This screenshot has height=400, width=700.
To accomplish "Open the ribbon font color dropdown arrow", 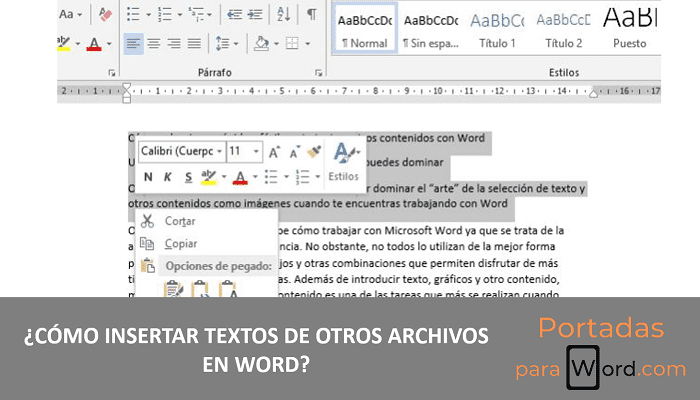I will (x=109, y=44).
